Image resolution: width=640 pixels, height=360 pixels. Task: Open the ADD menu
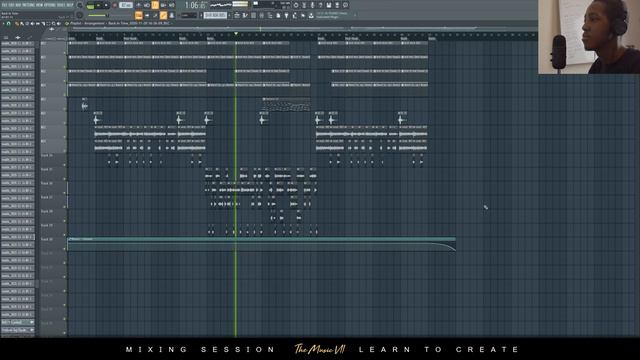coord(18,5)
